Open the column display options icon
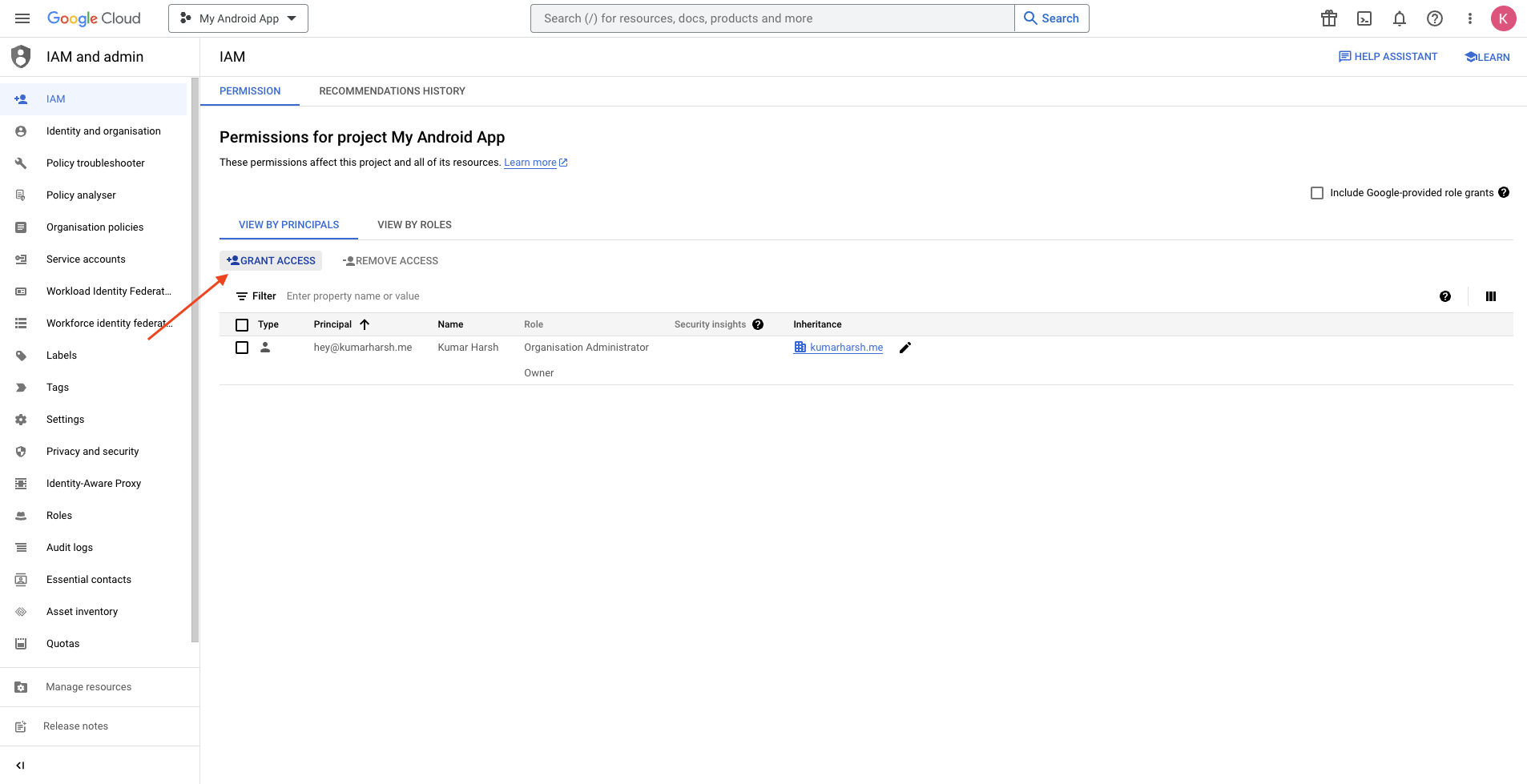Viewport: 1527px width, 784px height. (1490, 296)
